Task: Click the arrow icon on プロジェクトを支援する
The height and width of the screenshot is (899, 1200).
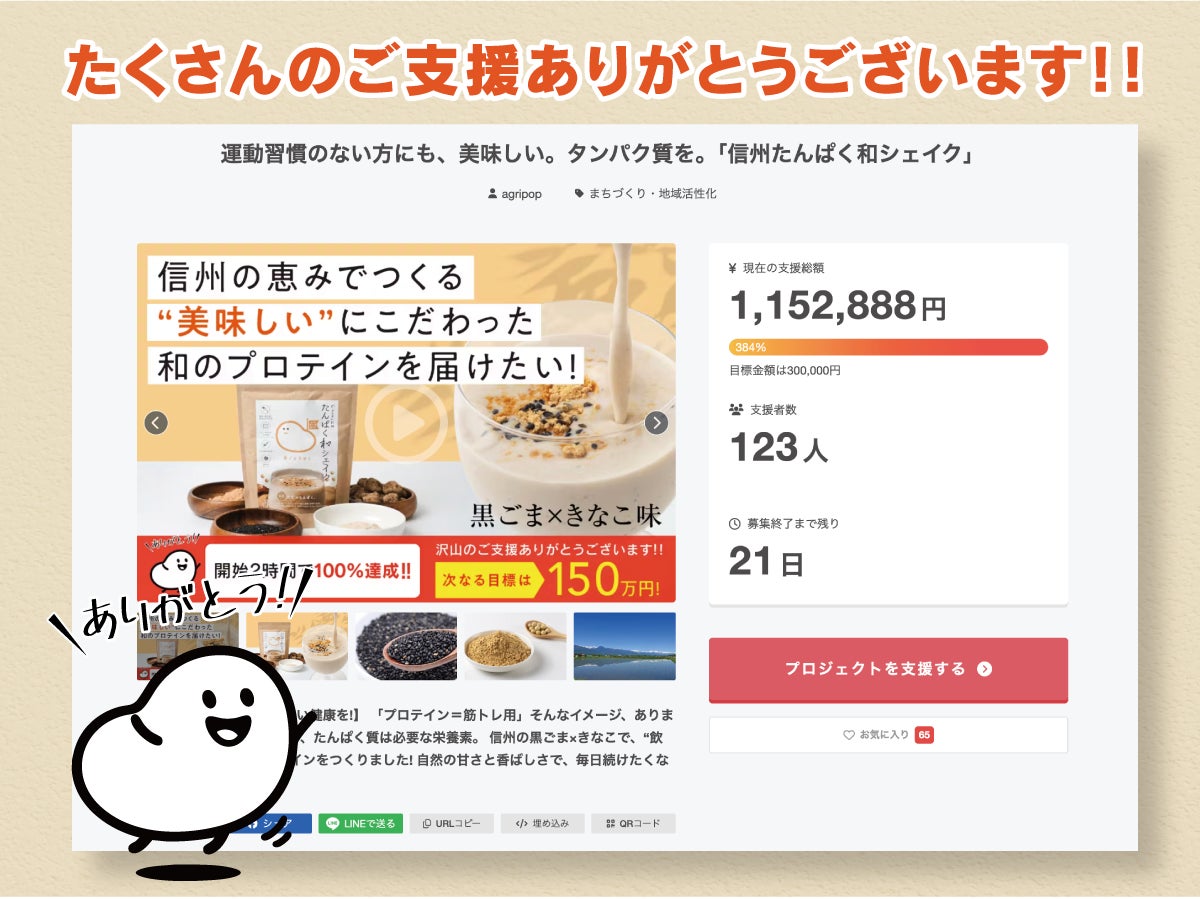Action: coord(985,669)
